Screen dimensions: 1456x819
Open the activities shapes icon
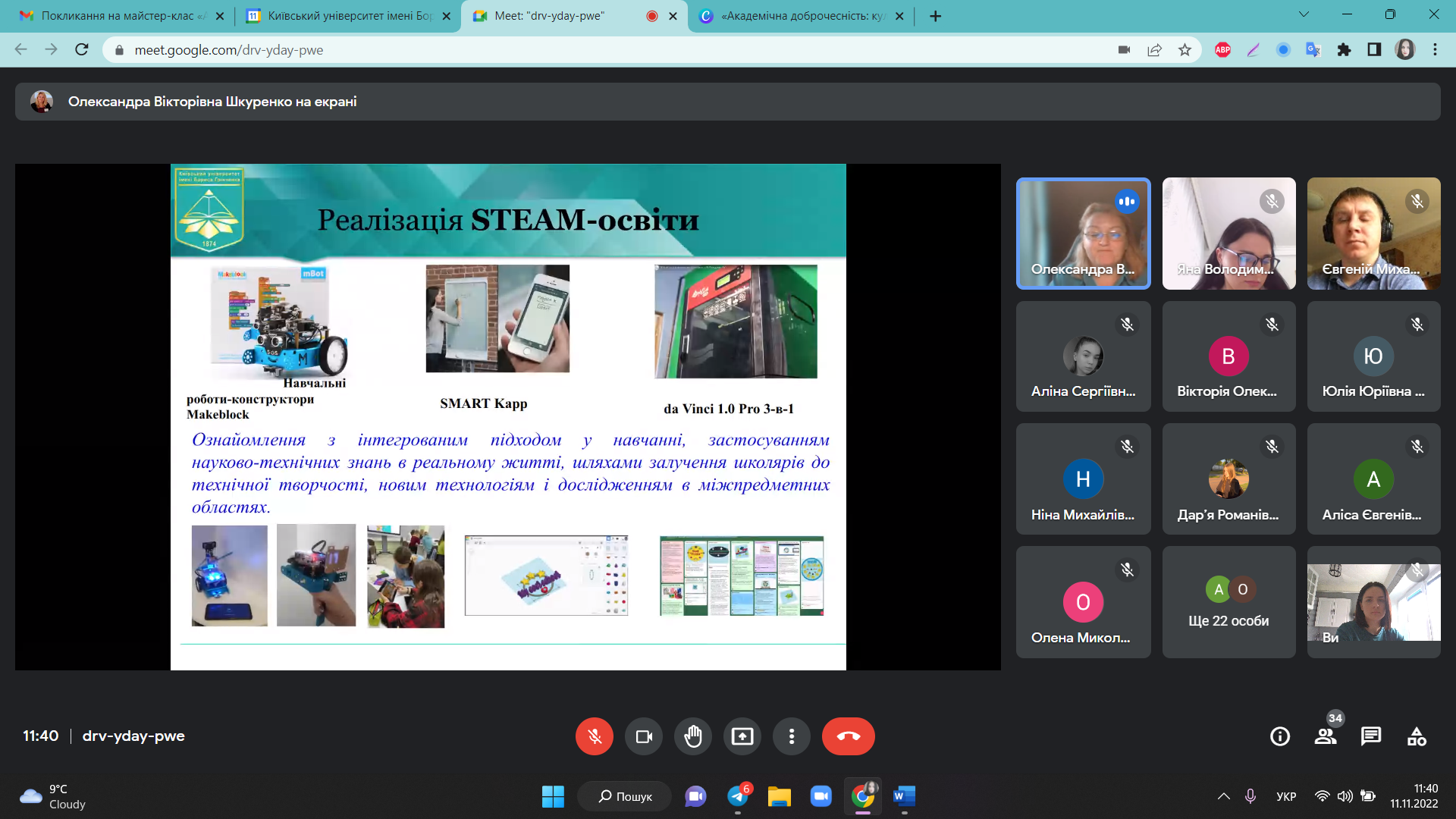[x=1416, y=736]
